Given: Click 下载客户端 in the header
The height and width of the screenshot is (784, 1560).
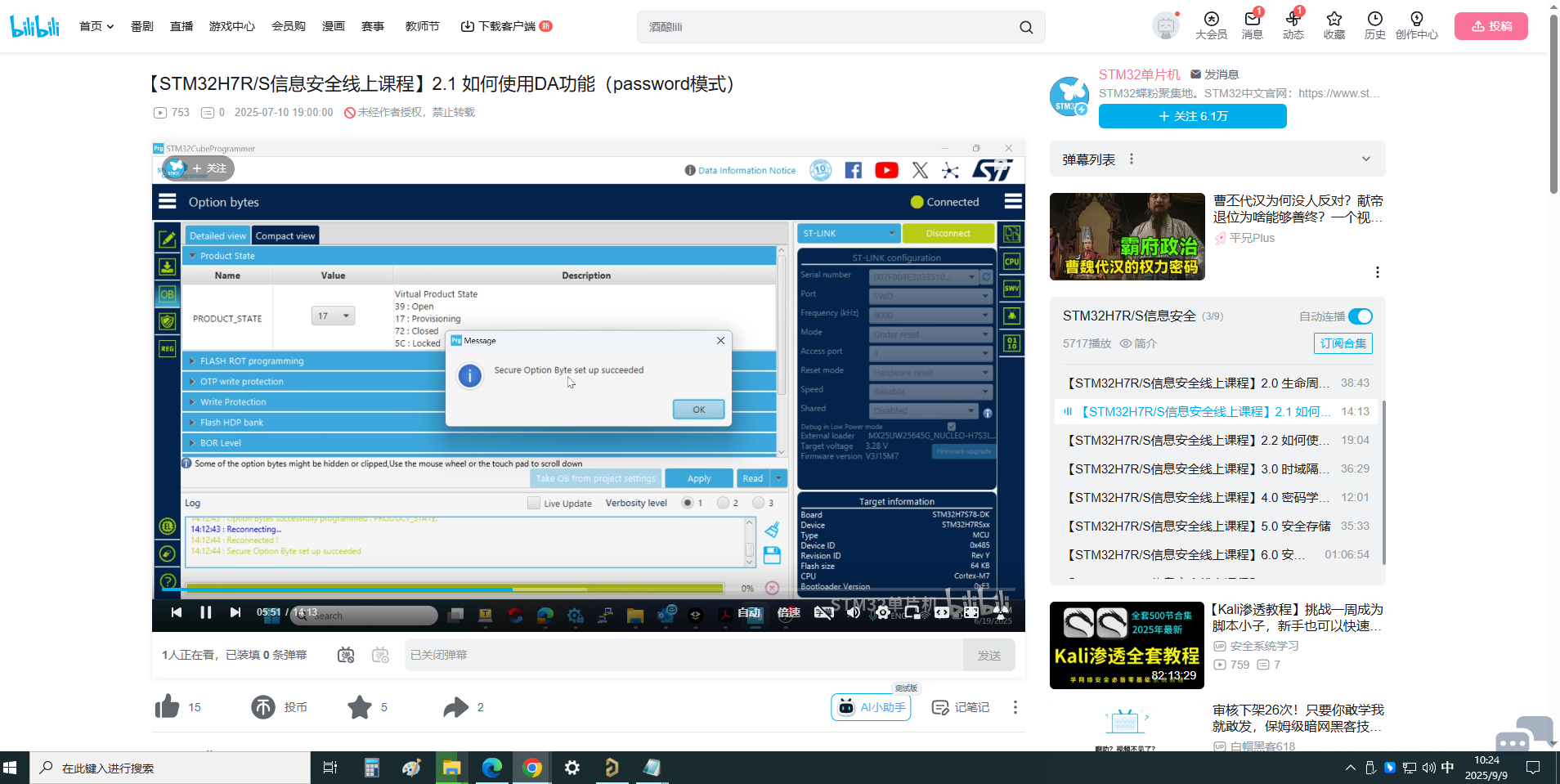Looking at the screenshot, I should point(506,26).
